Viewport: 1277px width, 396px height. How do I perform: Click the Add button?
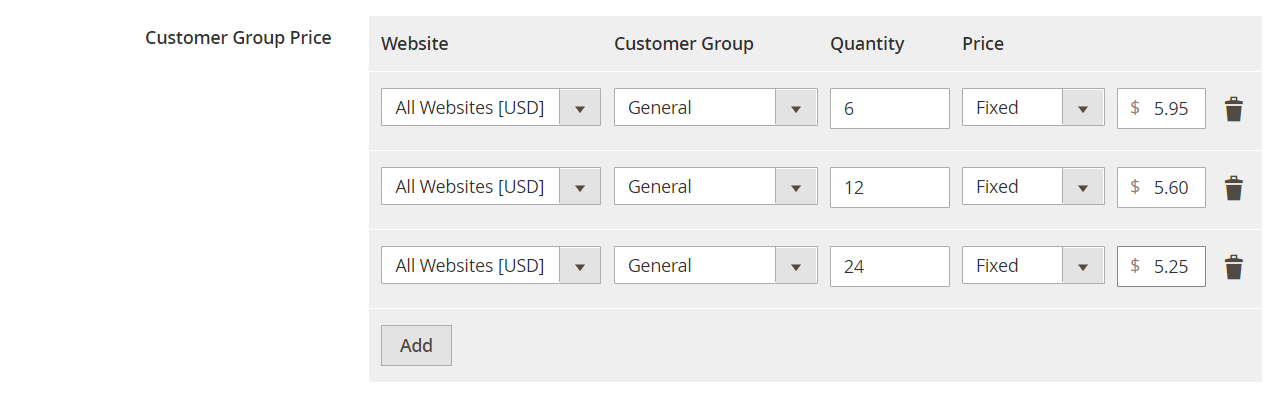416,345
